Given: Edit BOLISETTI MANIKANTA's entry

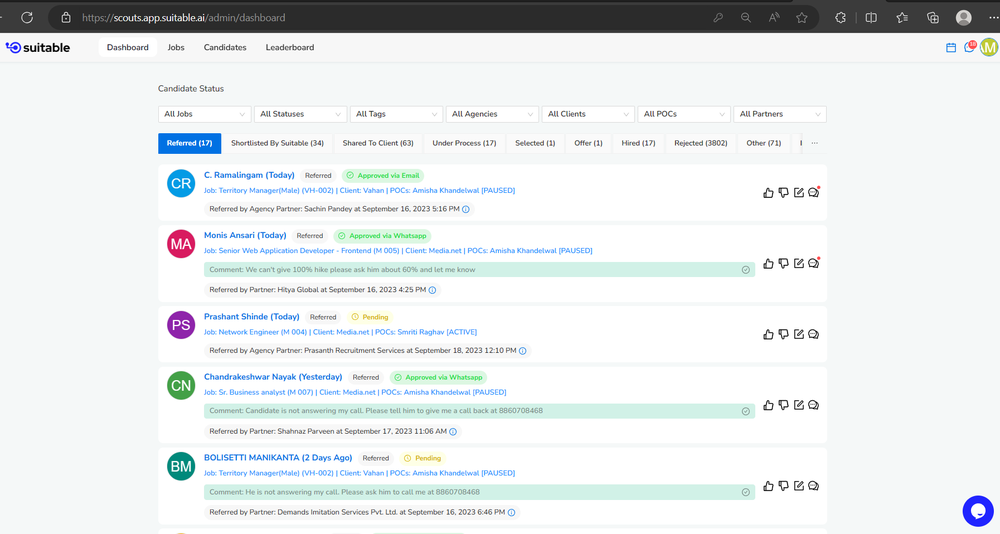Looking at the screenshot, I should click(x=798, y=486).
